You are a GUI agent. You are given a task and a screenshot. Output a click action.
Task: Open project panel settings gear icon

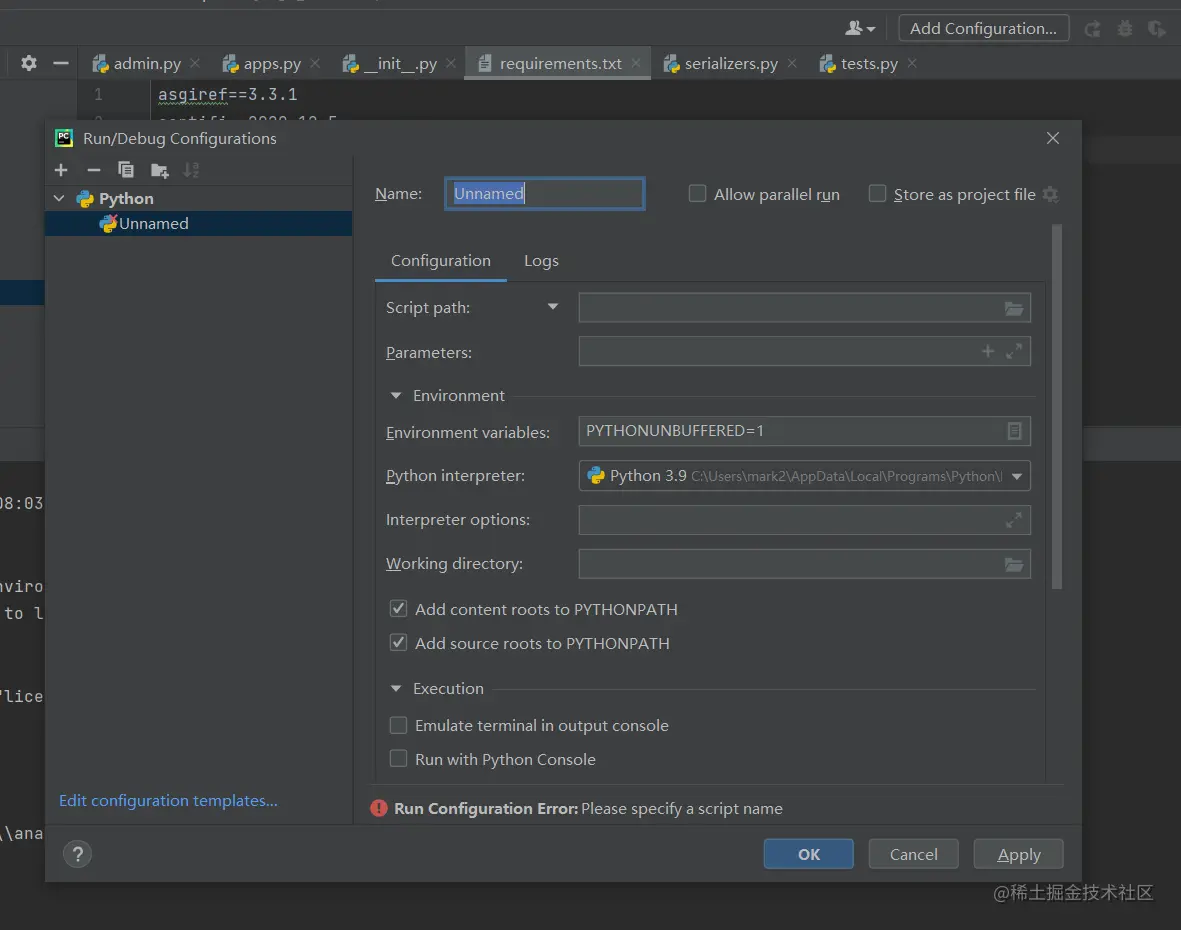[x=29, y=63]
